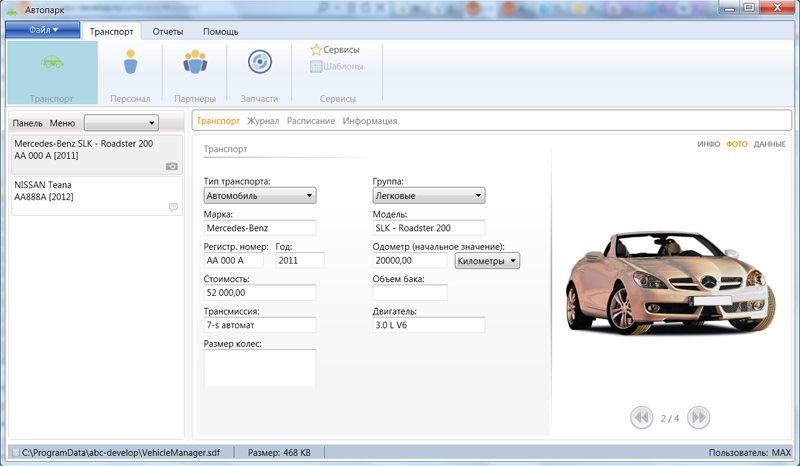Click the VehicleManager.sdf path in status bar
Viewport: 800px width, 466px height.
(121, 453)
